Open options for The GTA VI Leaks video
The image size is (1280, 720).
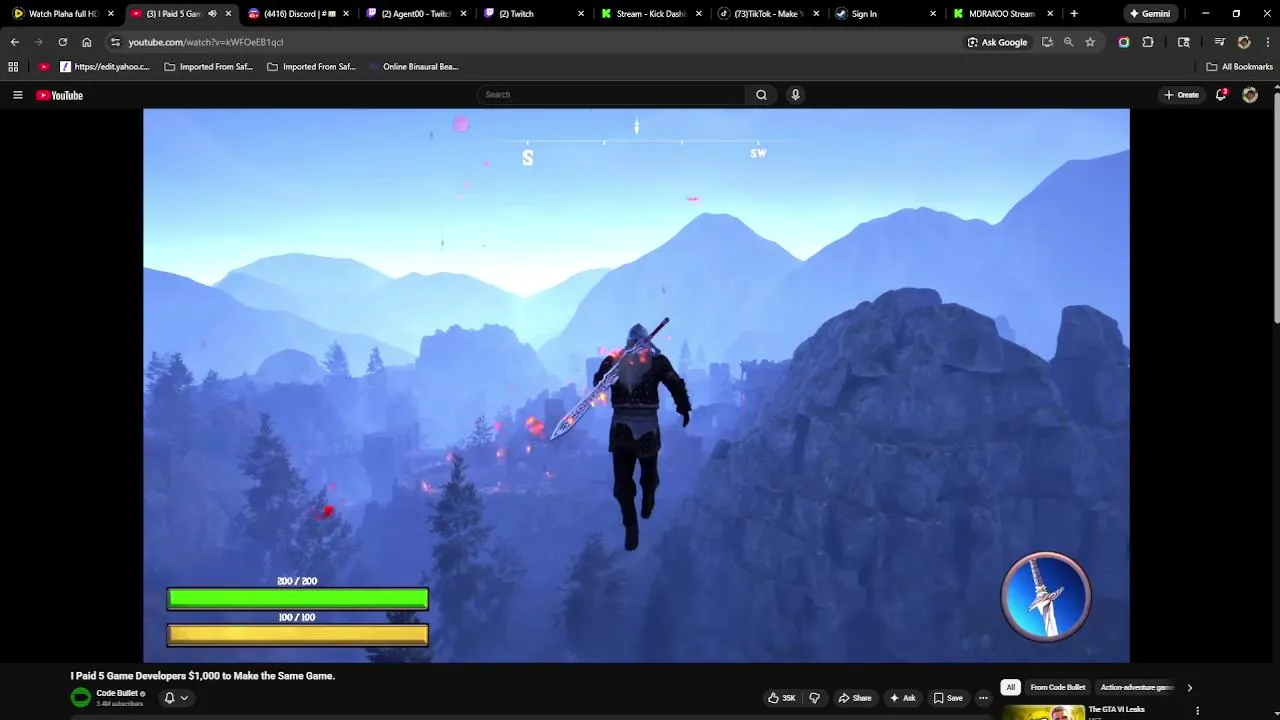pyautogui.click(x=1197, y=711)
